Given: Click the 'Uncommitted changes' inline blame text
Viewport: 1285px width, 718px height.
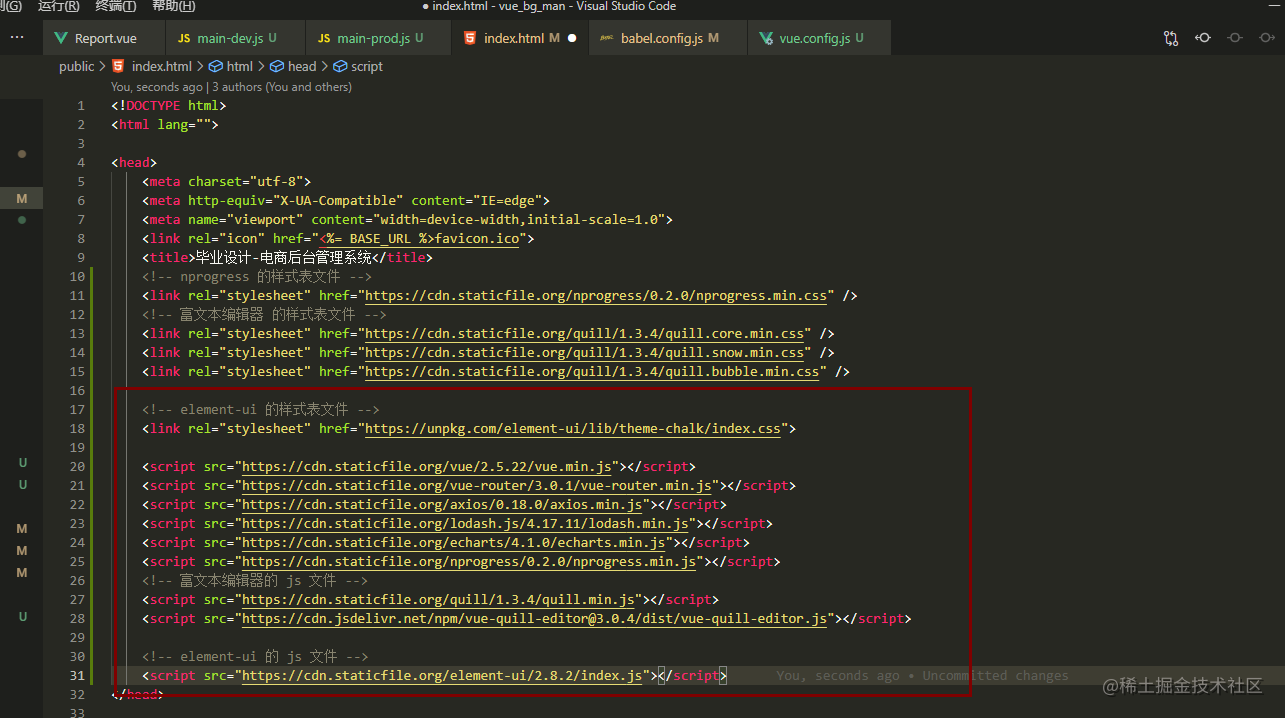Looking at the screenshot, I should pyautogui.click(x=995, y=676).
